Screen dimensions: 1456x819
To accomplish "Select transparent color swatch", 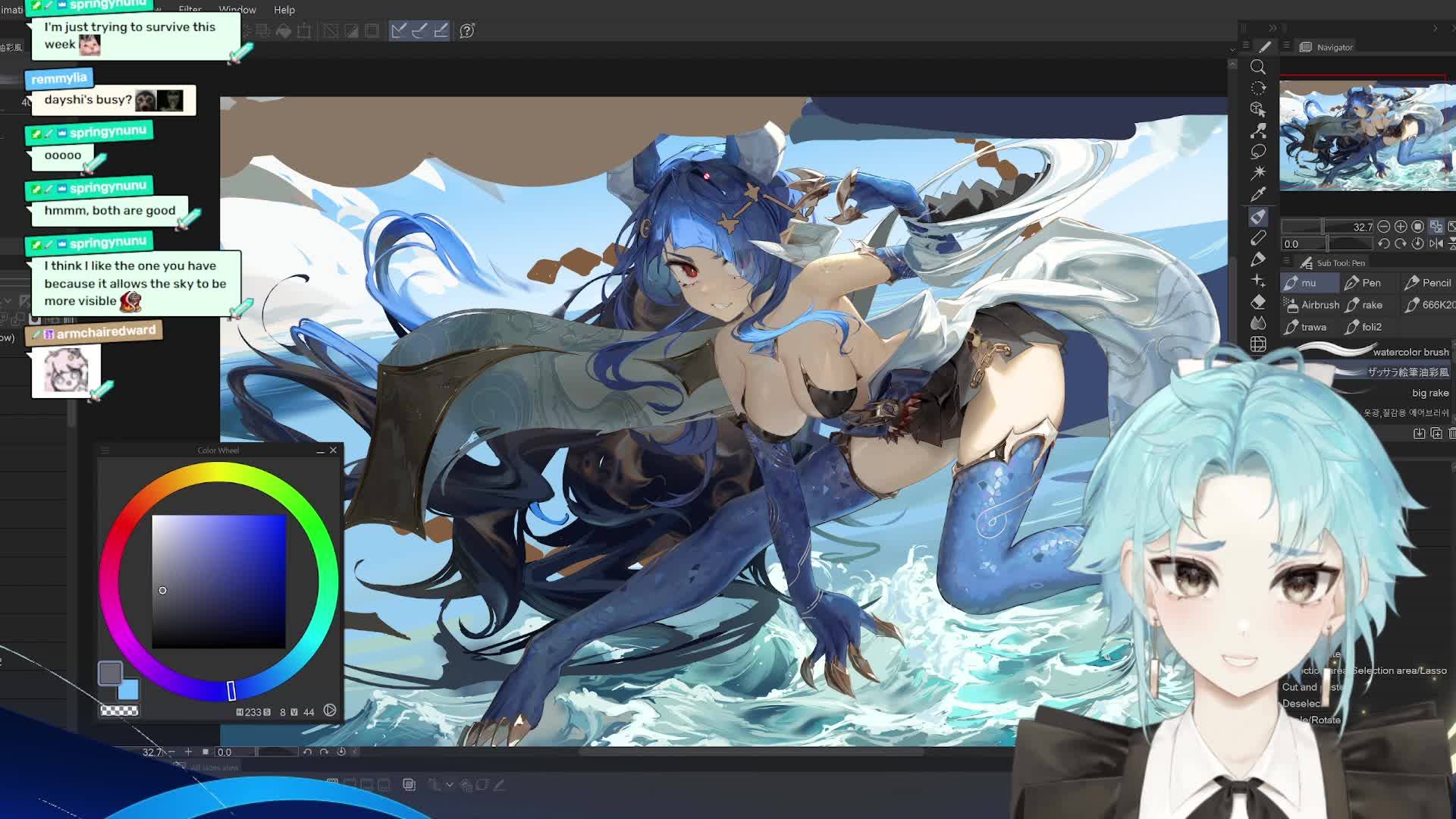I will [119, 711].
